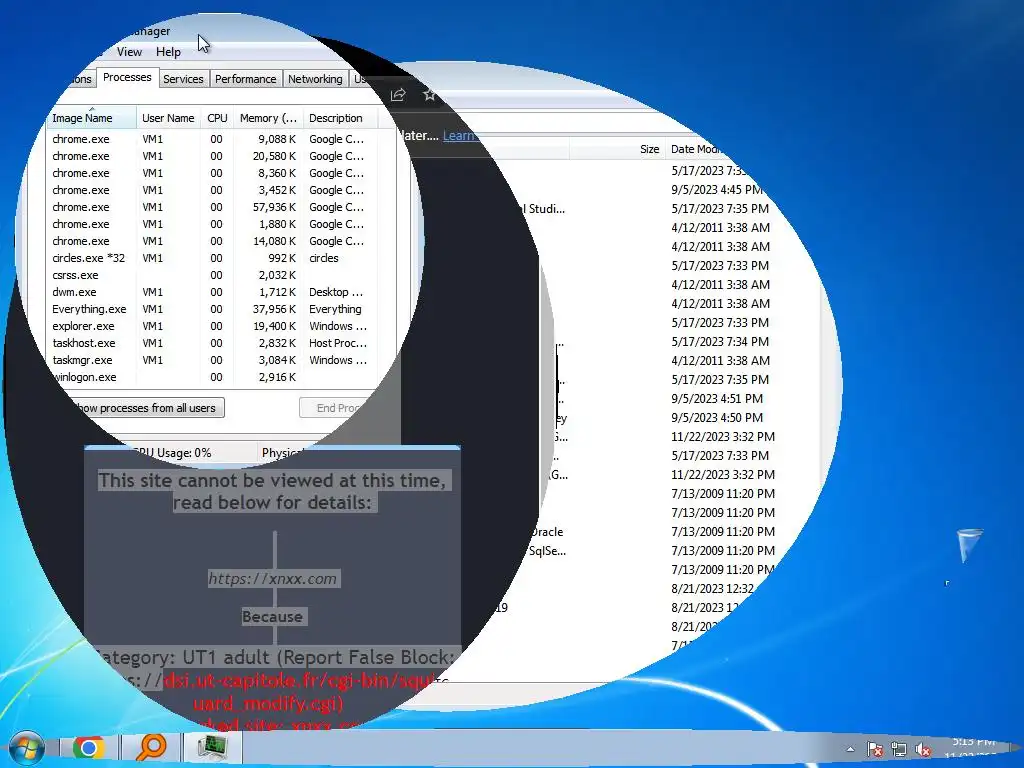1024x768 pixels.
Task: Sort processes by User Name column
Action: point(168,118)
